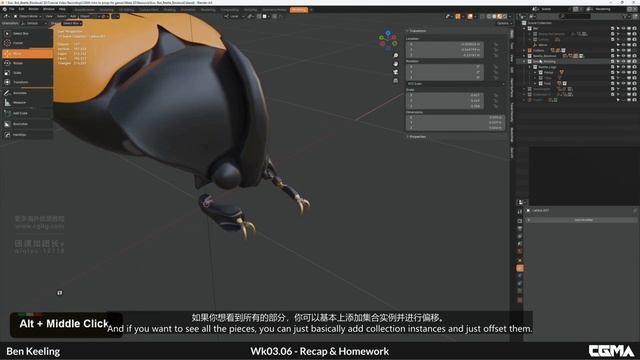Click the Scale X value field

(445, 95)
